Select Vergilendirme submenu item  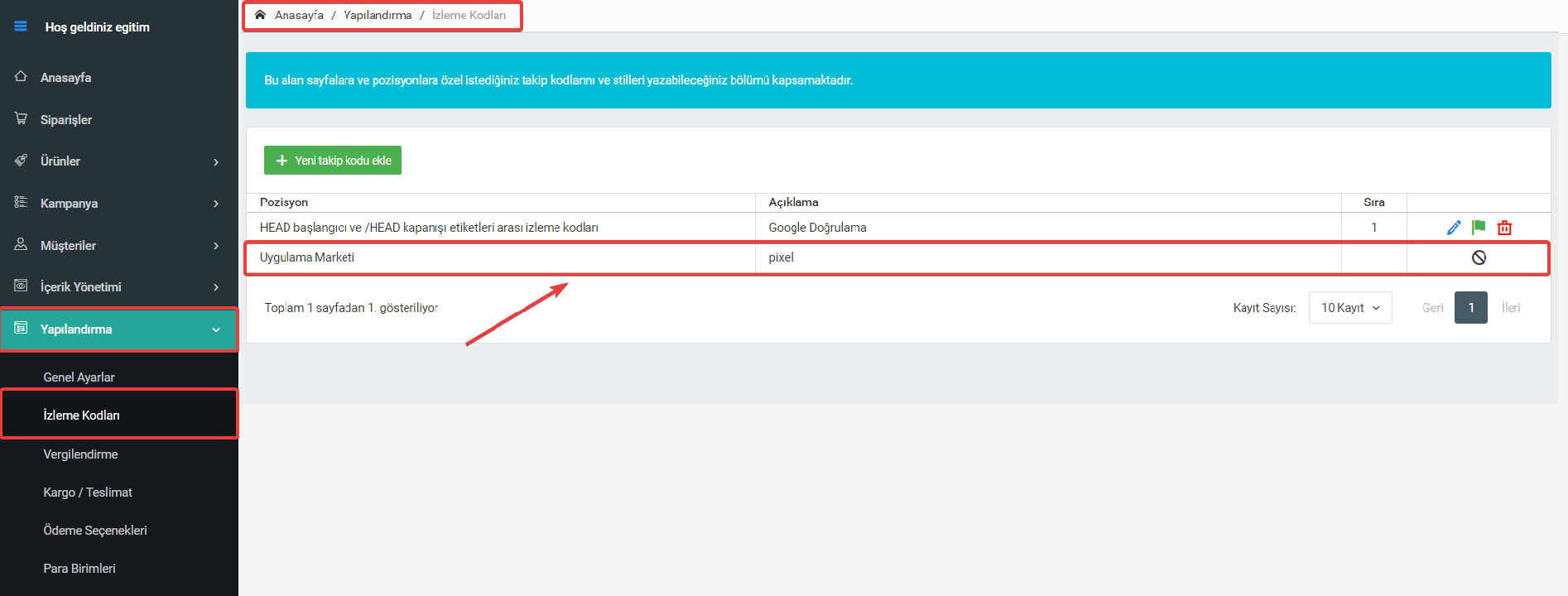pos(80,454)
